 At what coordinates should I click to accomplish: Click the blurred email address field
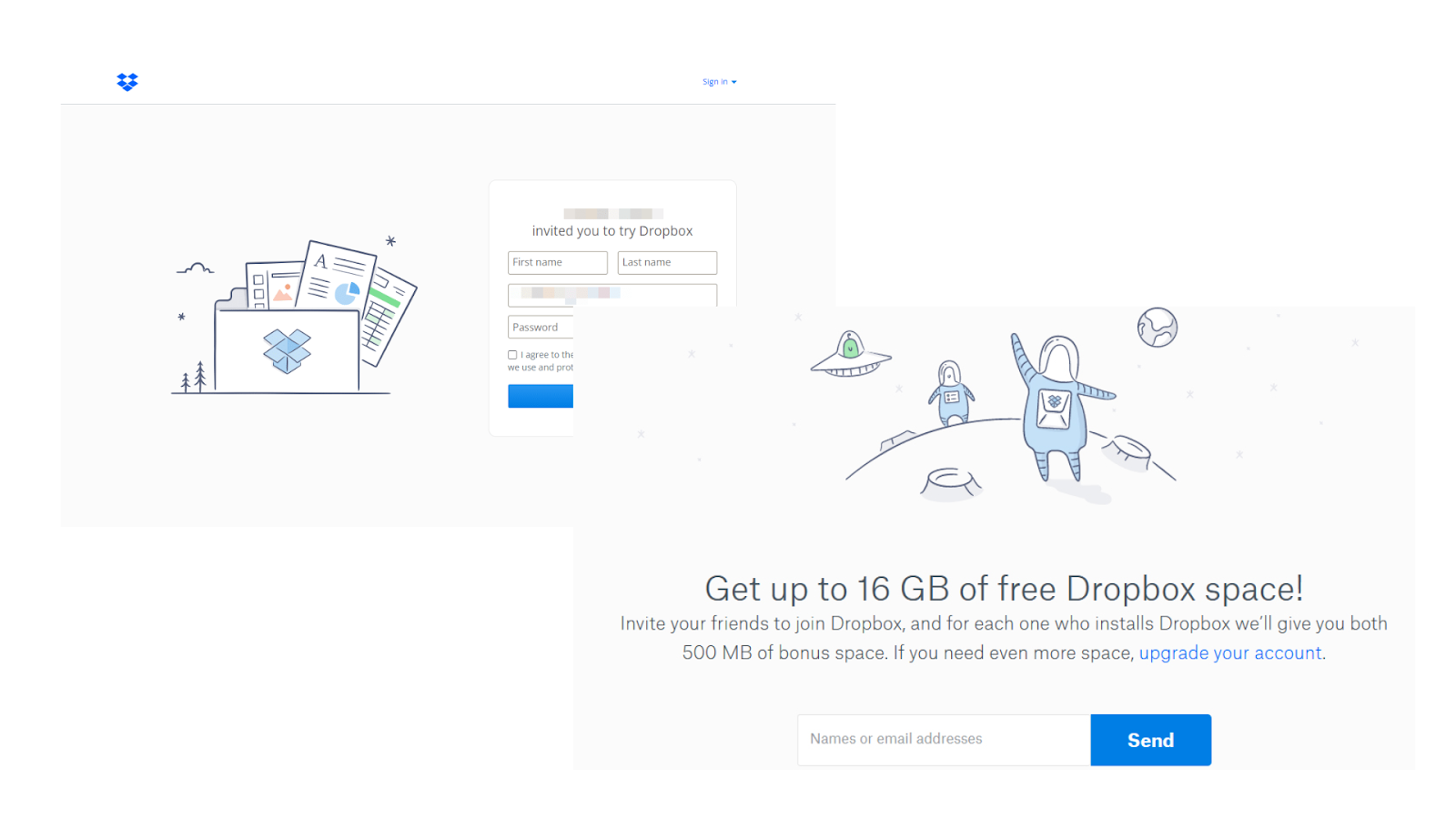pos(612,295)
